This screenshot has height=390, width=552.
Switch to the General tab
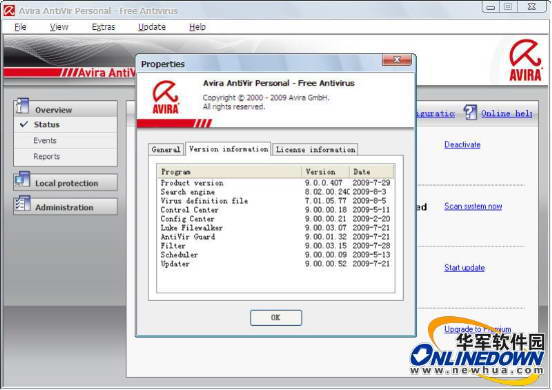(x=166, y=150)
